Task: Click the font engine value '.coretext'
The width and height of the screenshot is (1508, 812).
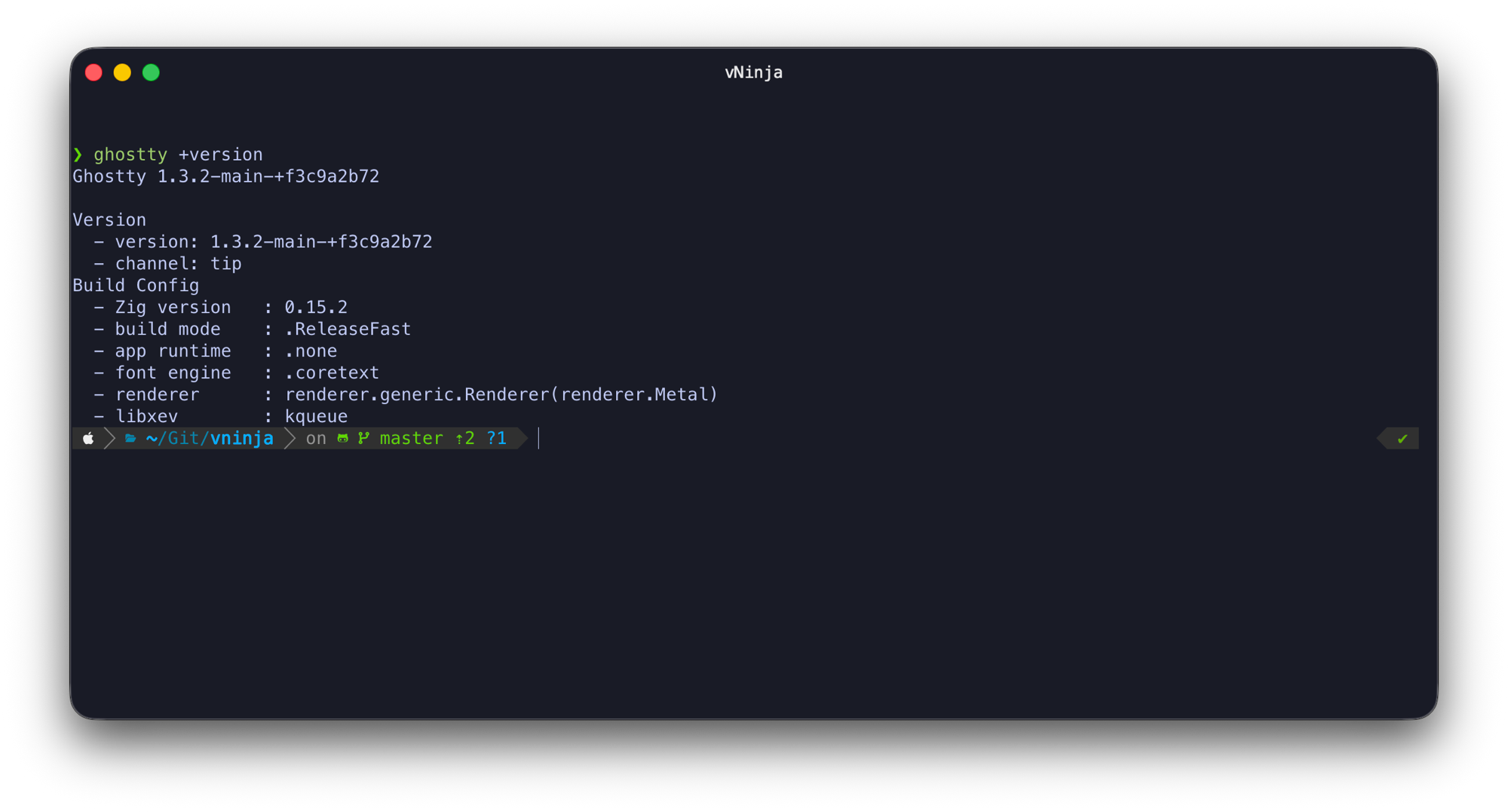Action: 332,373
